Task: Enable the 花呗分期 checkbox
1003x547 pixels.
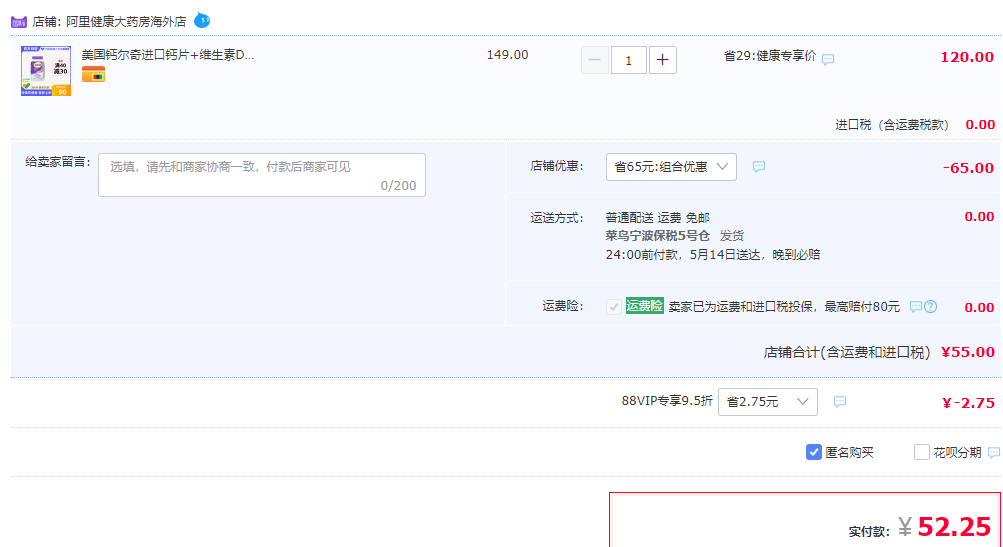Action: [922, 452]
